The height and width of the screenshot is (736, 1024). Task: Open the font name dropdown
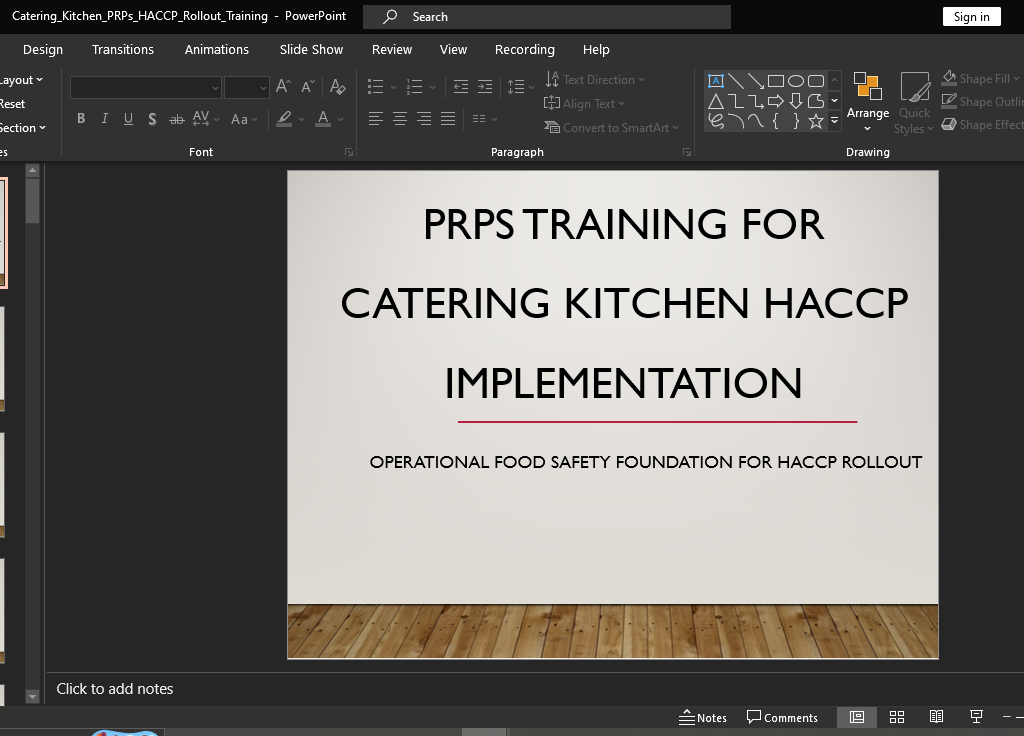coord(215,88)
